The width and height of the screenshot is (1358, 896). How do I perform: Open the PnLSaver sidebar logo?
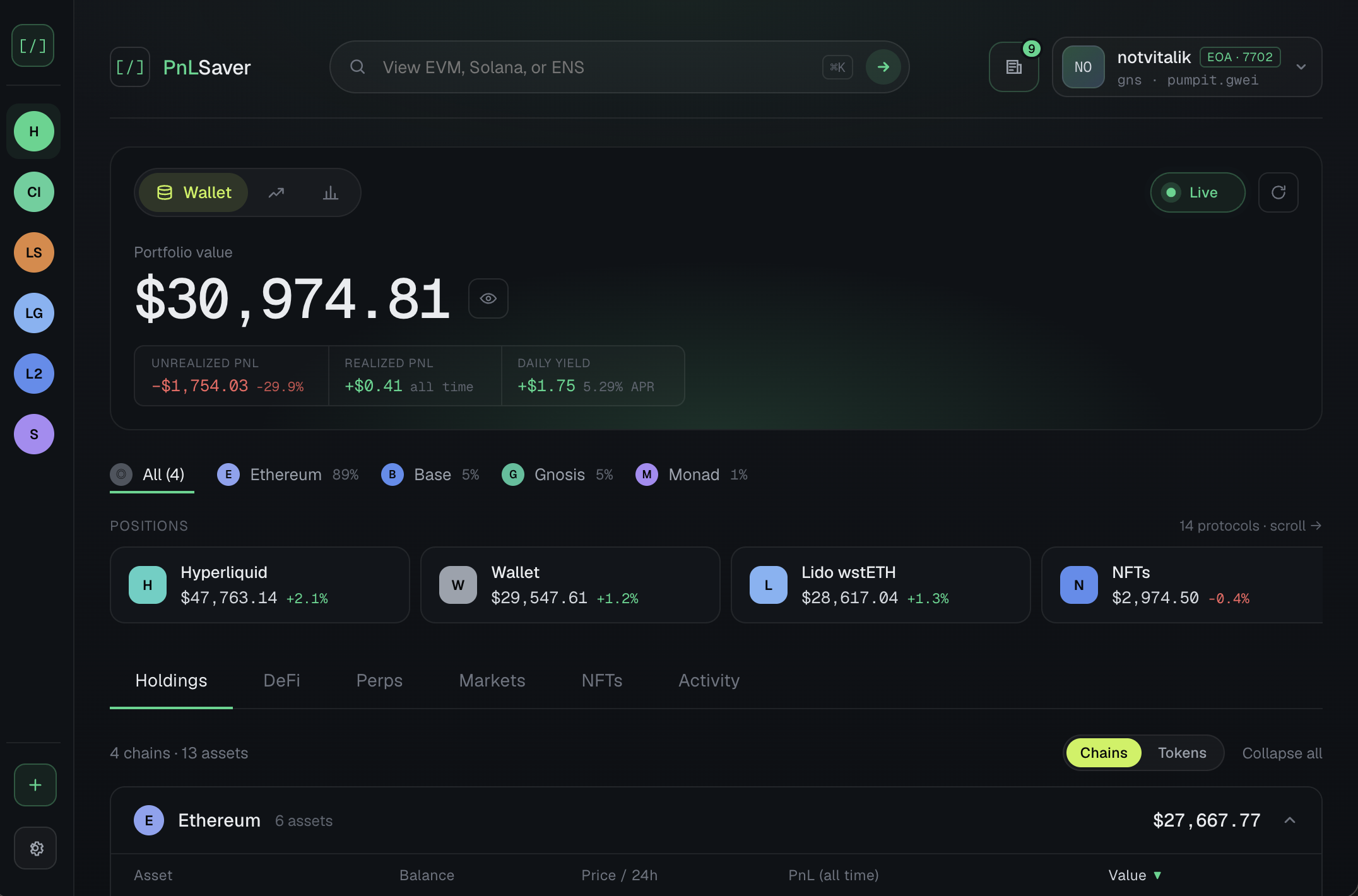(x=33, y=45)
